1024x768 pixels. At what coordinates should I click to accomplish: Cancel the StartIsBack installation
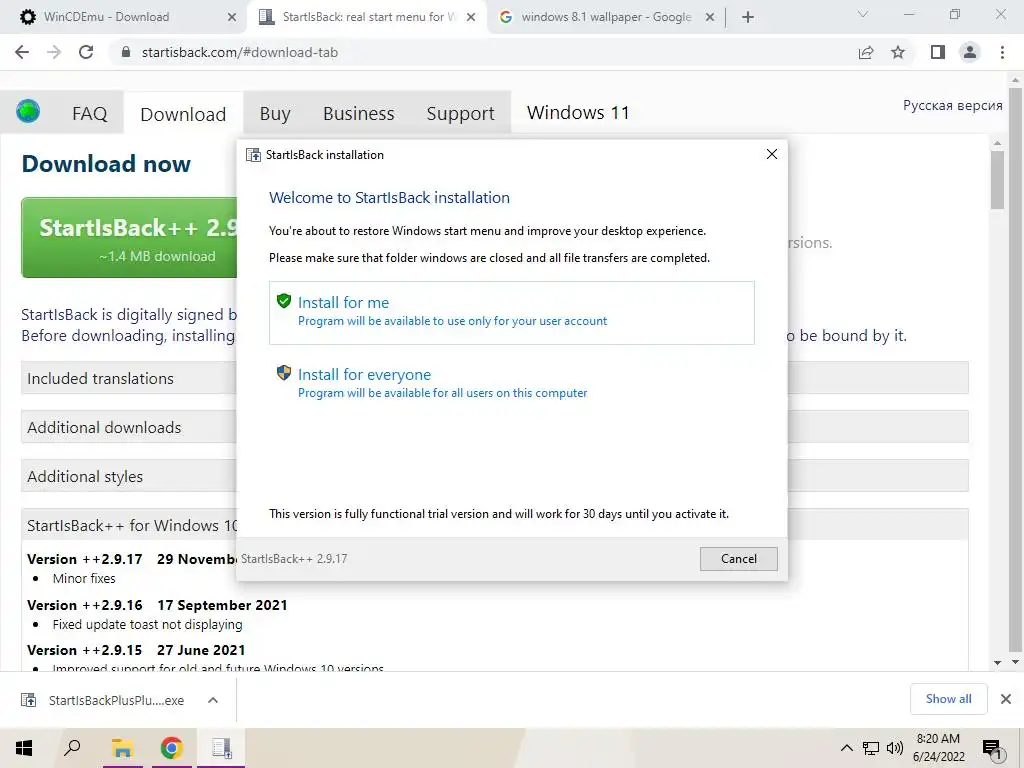coord(739,558)
